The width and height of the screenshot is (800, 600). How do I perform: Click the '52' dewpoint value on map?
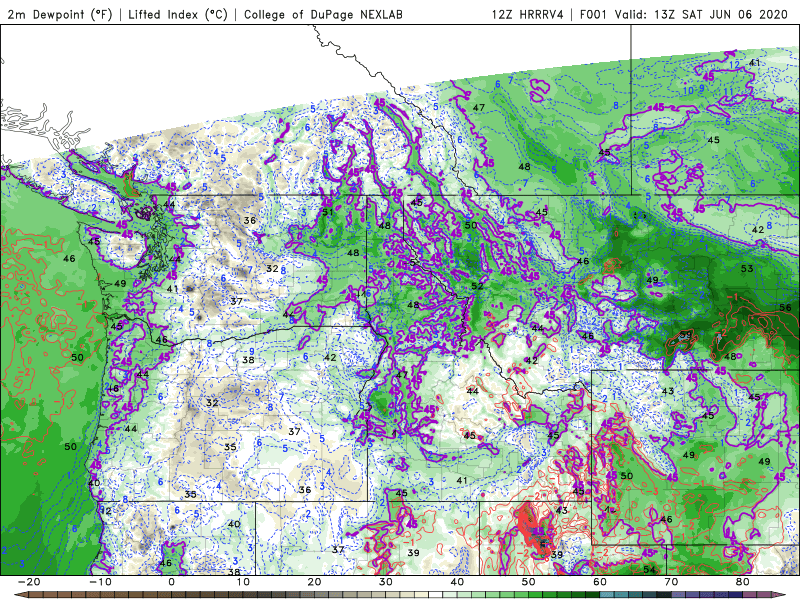point(477,286)
